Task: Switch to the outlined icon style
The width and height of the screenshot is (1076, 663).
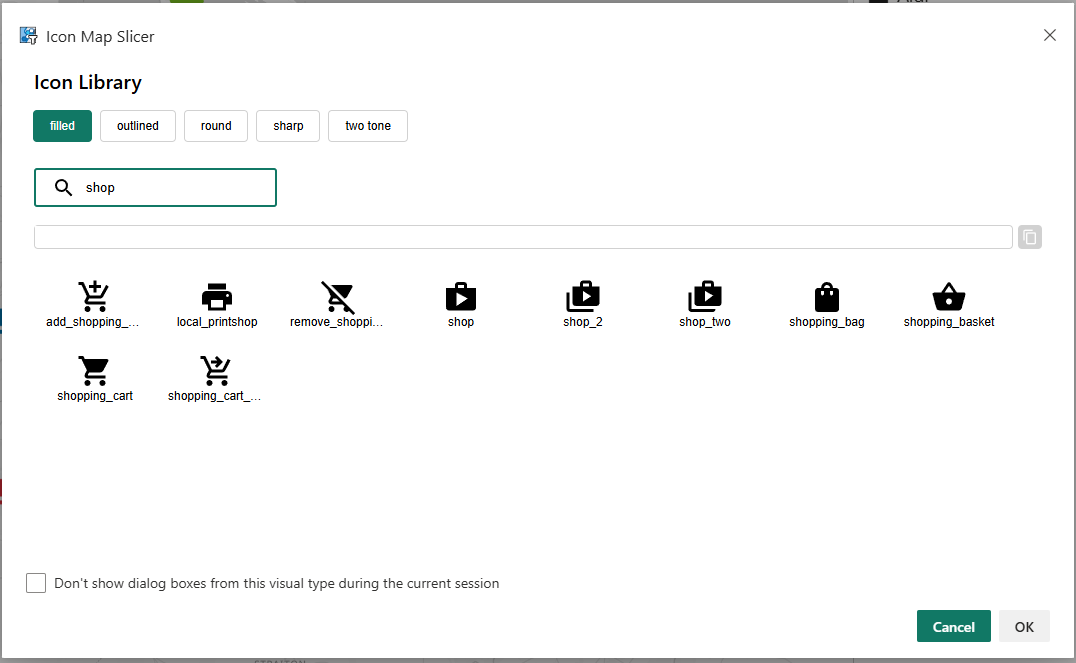Action: (138, 126)
